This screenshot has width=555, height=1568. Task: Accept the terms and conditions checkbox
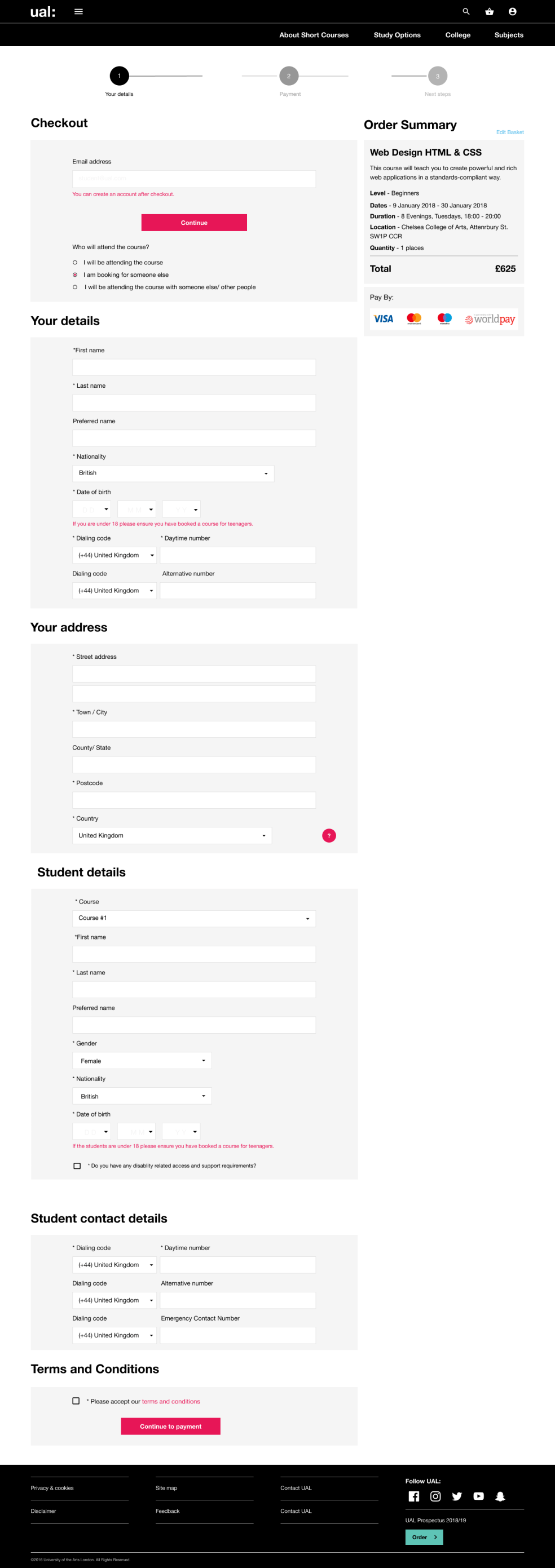pyautogui.click(x=76, y=1401)
